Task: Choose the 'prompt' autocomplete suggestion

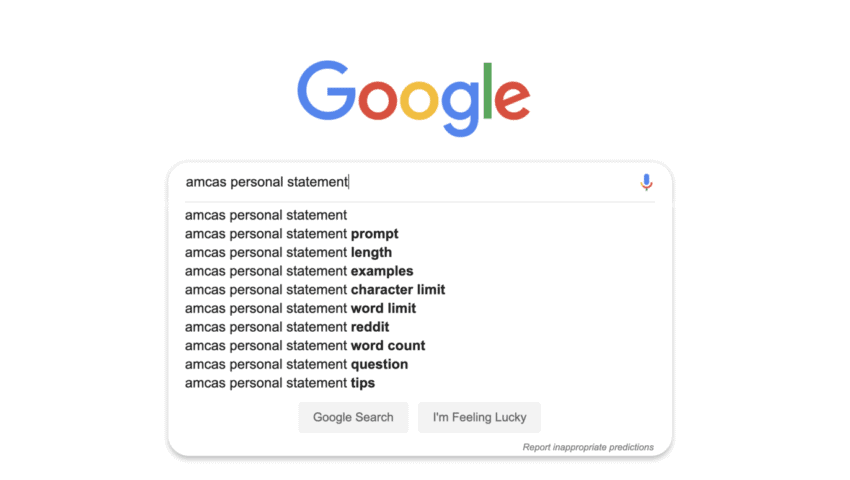Action: 292,234
